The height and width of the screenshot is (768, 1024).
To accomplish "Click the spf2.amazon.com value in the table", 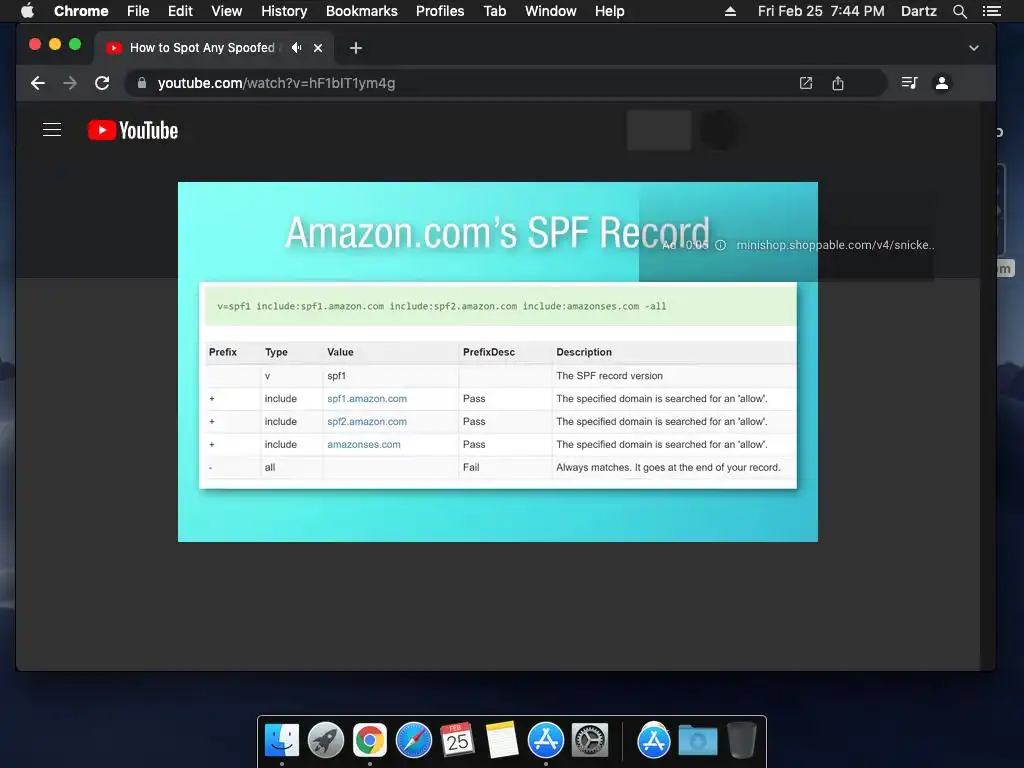I will coord(367,421).
